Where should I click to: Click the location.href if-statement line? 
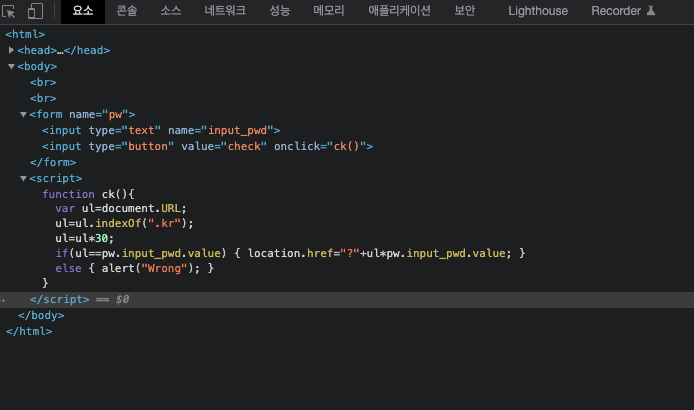[x=290, y=253]
